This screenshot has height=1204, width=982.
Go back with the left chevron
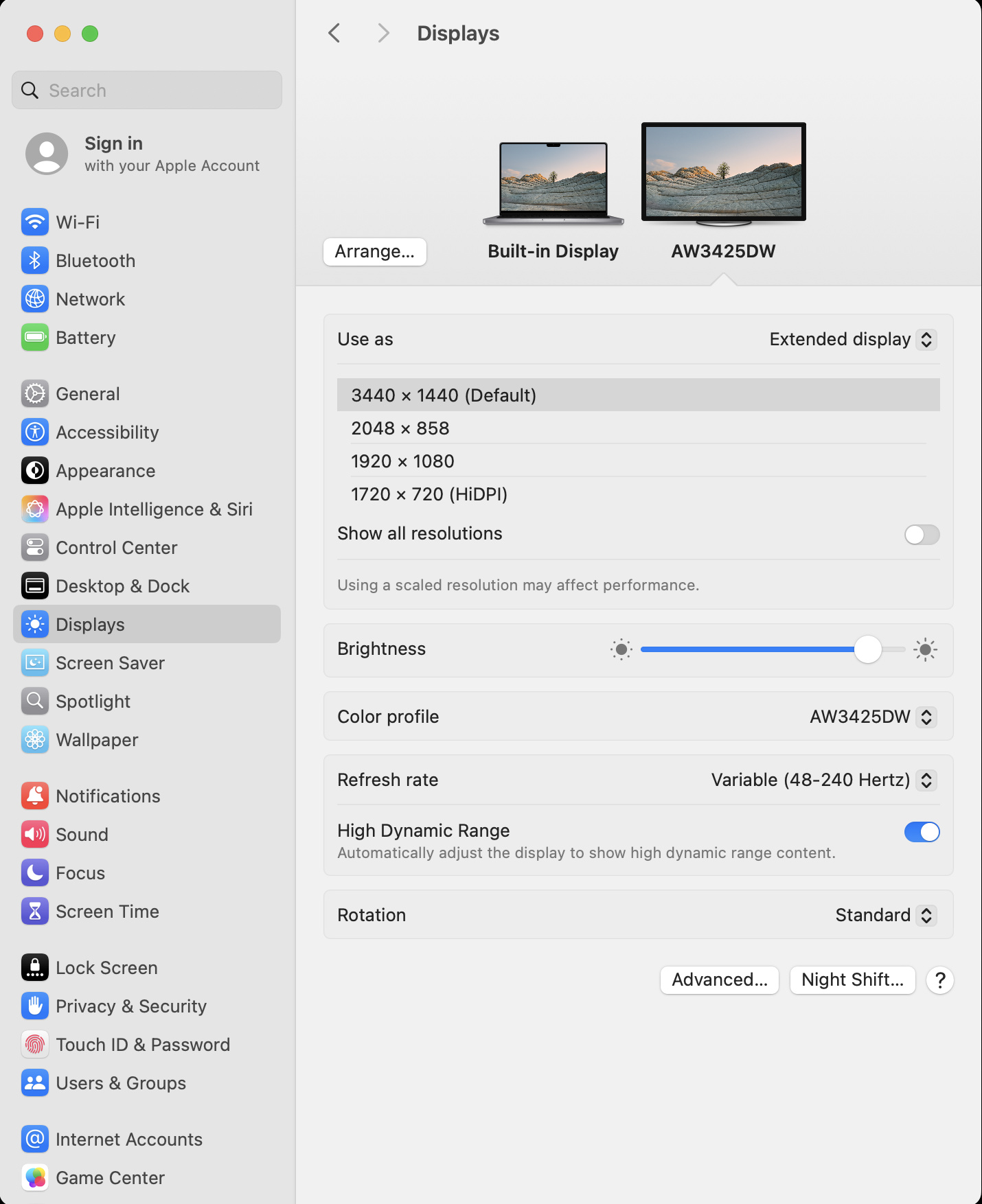(x=334, y=33)
